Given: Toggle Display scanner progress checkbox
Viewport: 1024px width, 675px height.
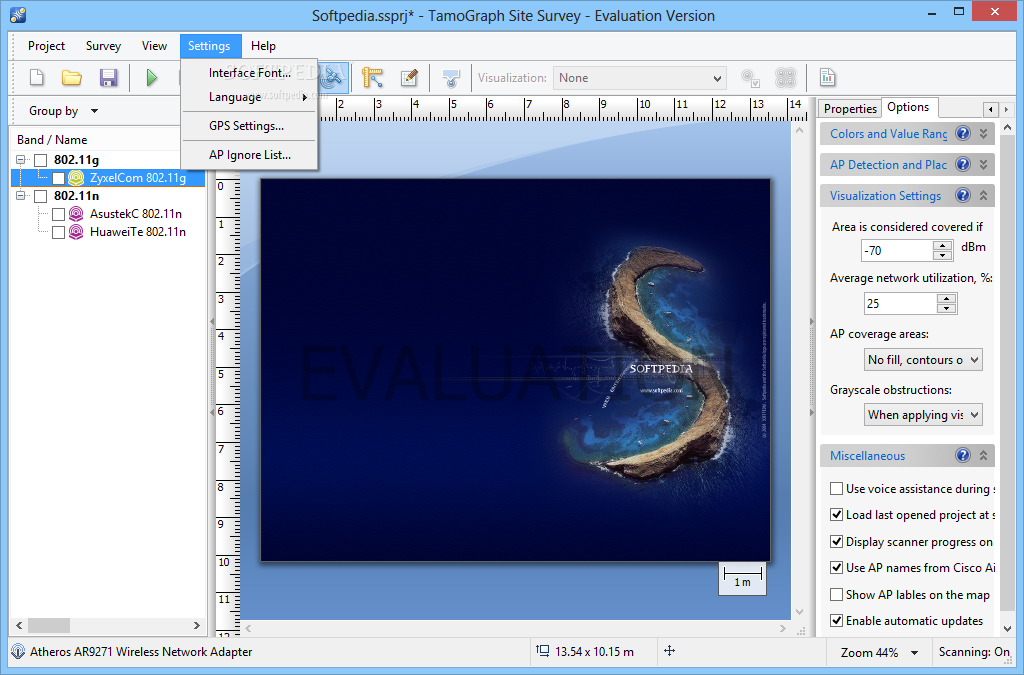Looking at the screenshot, I should (836, 541).
